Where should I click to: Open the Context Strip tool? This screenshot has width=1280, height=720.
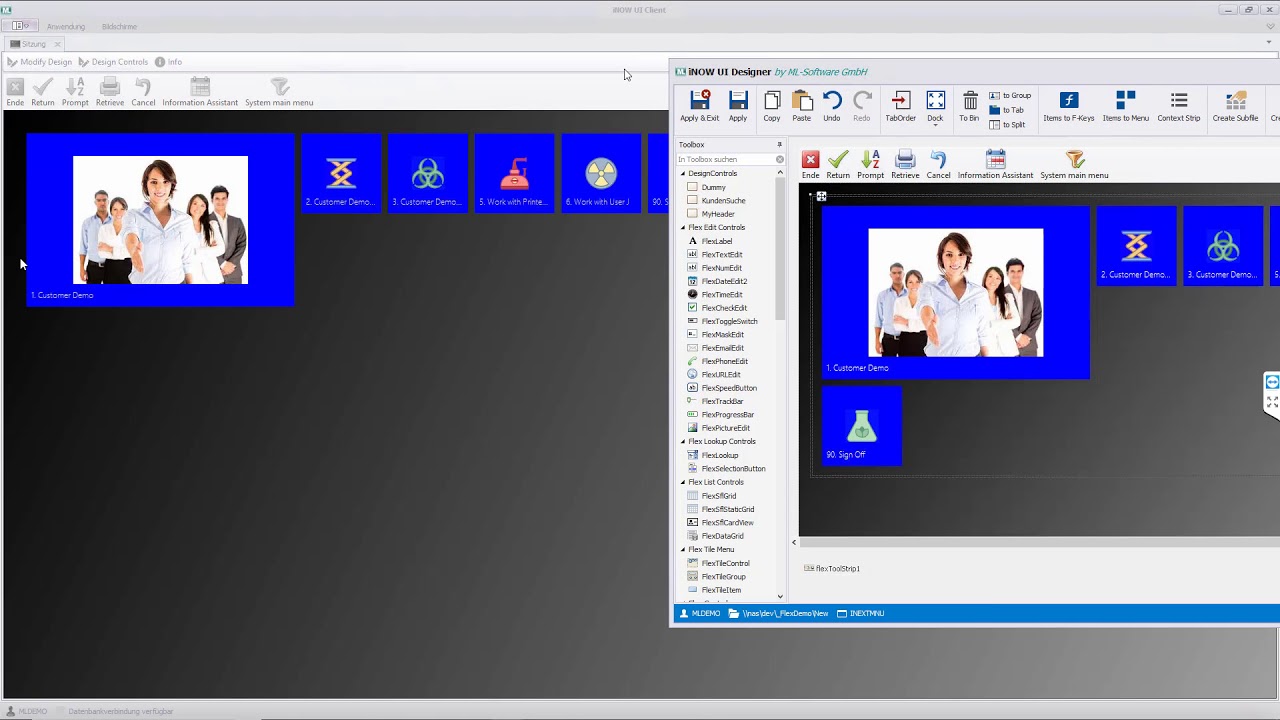1179,106
